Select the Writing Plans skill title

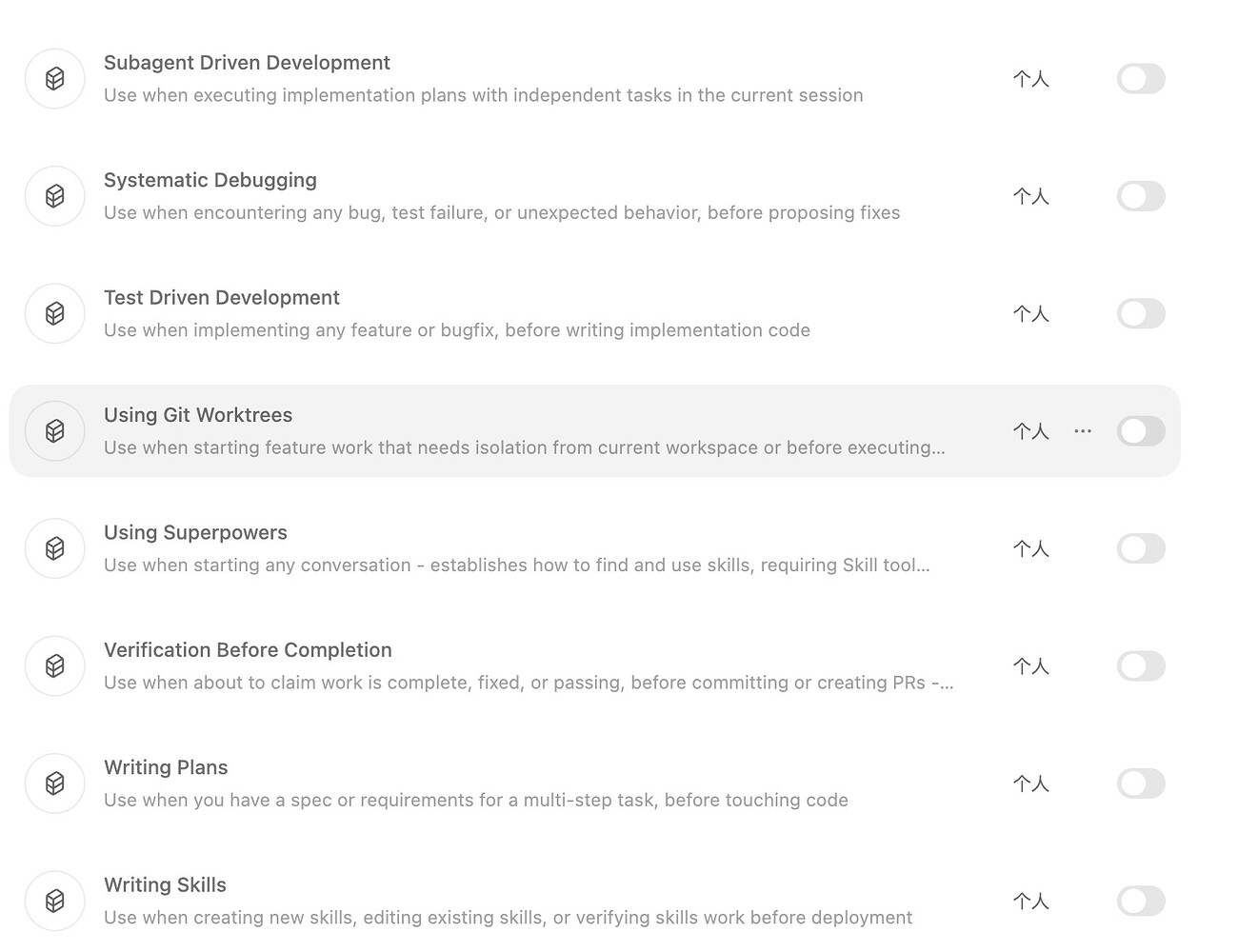tap(166, 767)
